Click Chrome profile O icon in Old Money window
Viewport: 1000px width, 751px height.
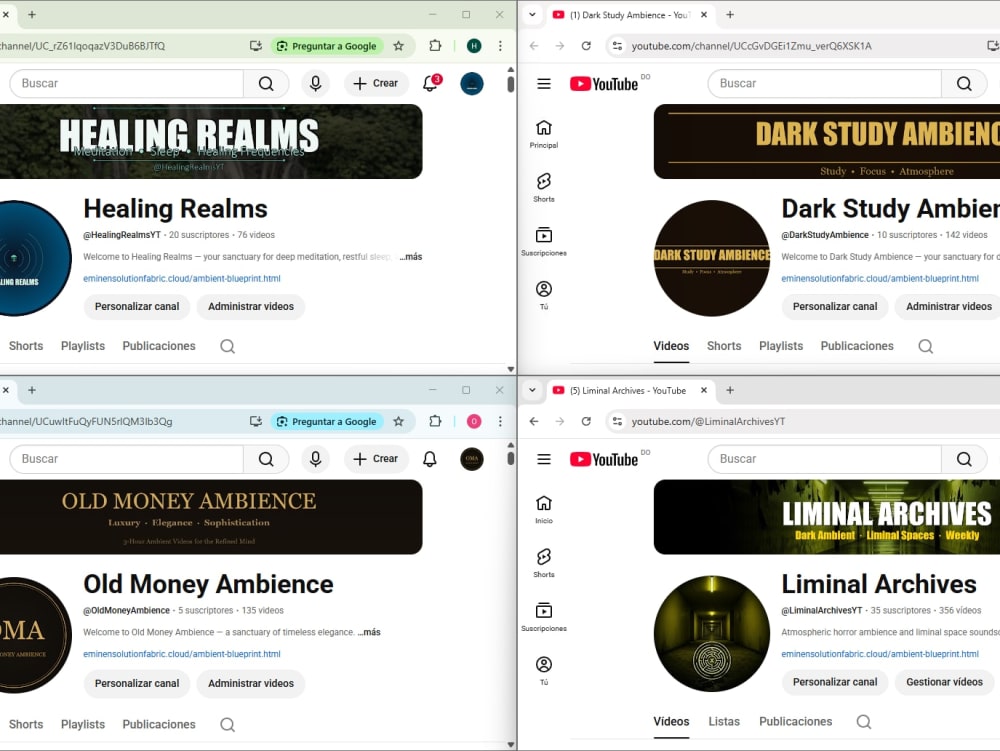coord(474,421)
